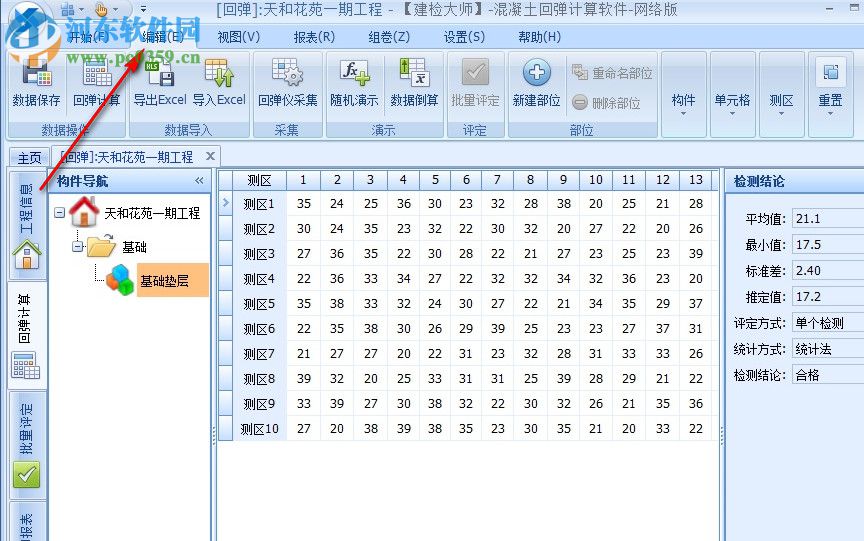Click the hand icon in quick access toolbar
Screen dimensions: 864x541
pyautogui.click(x=101, y=9)
